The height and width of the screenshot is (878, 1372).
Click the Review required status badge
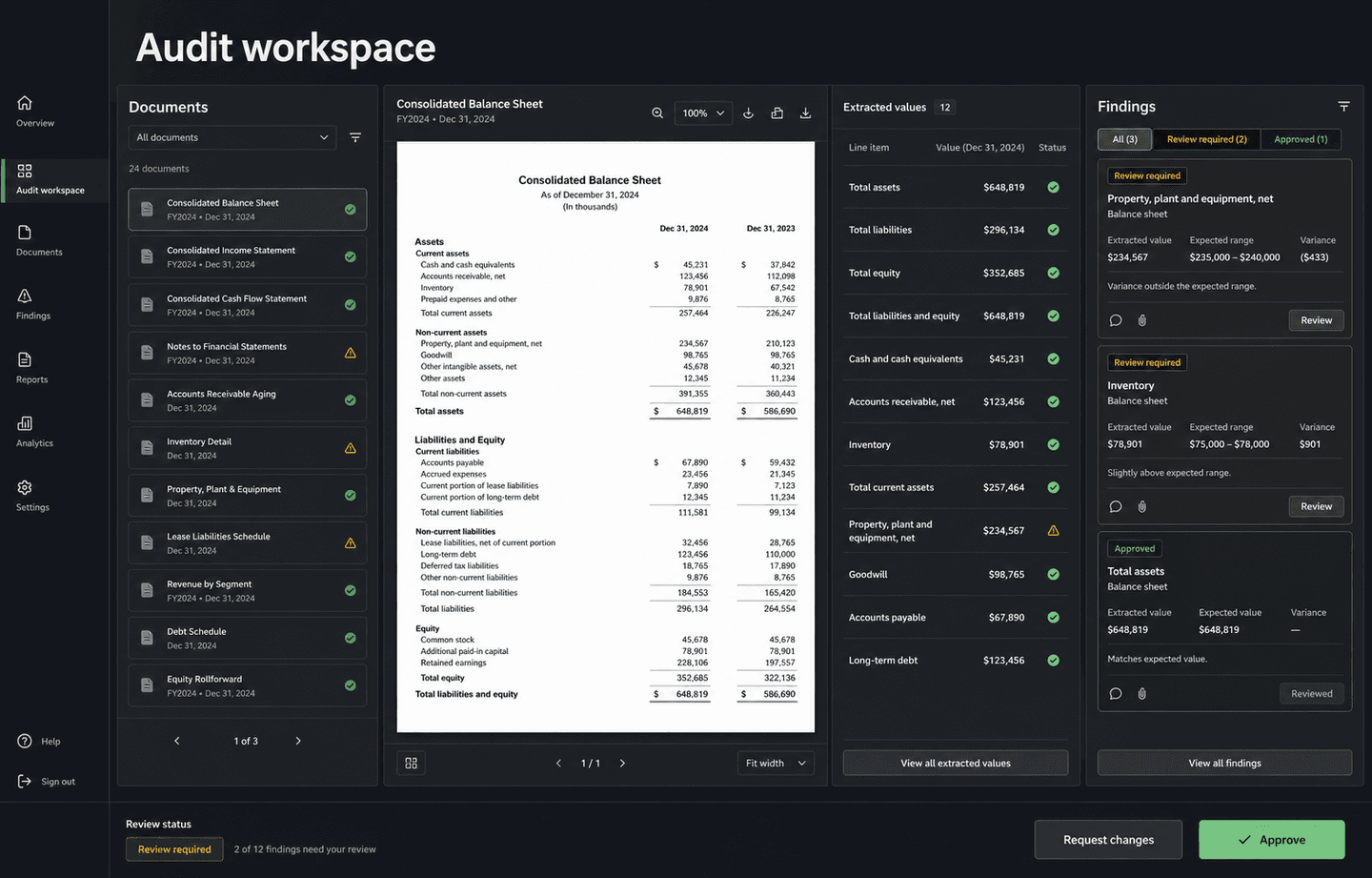174,849
